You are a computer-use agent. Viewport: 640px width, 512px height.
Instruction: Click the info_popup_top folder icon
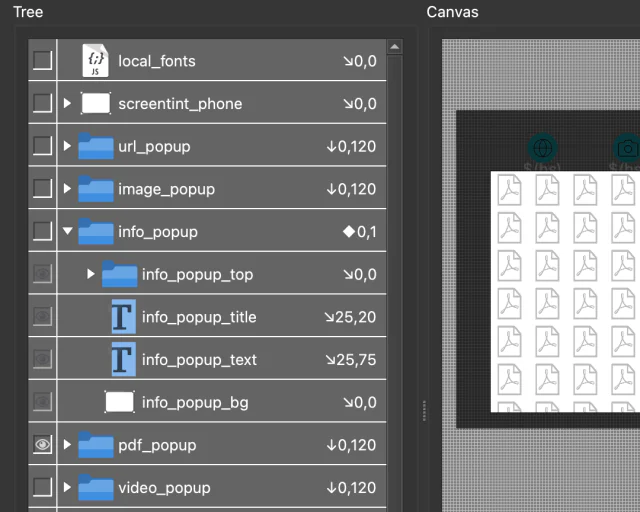(x=119, y=274)
